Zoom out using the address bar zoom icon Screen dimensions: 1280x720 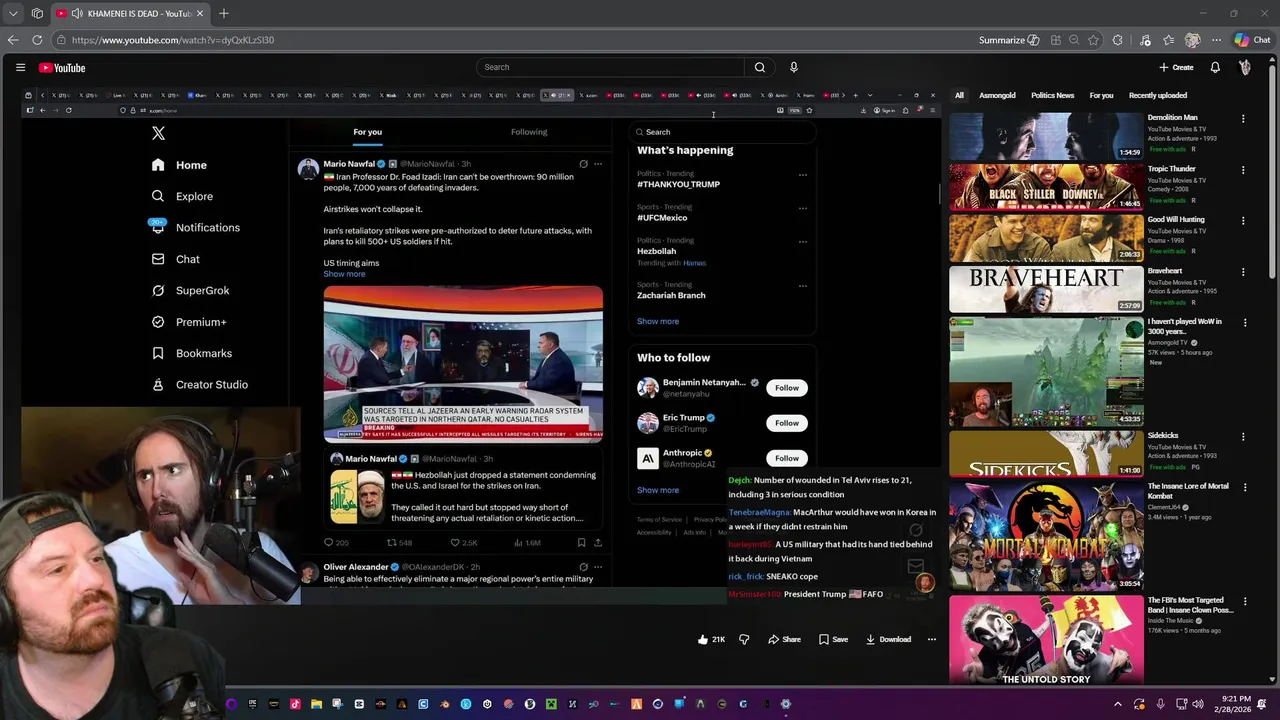1074,40
